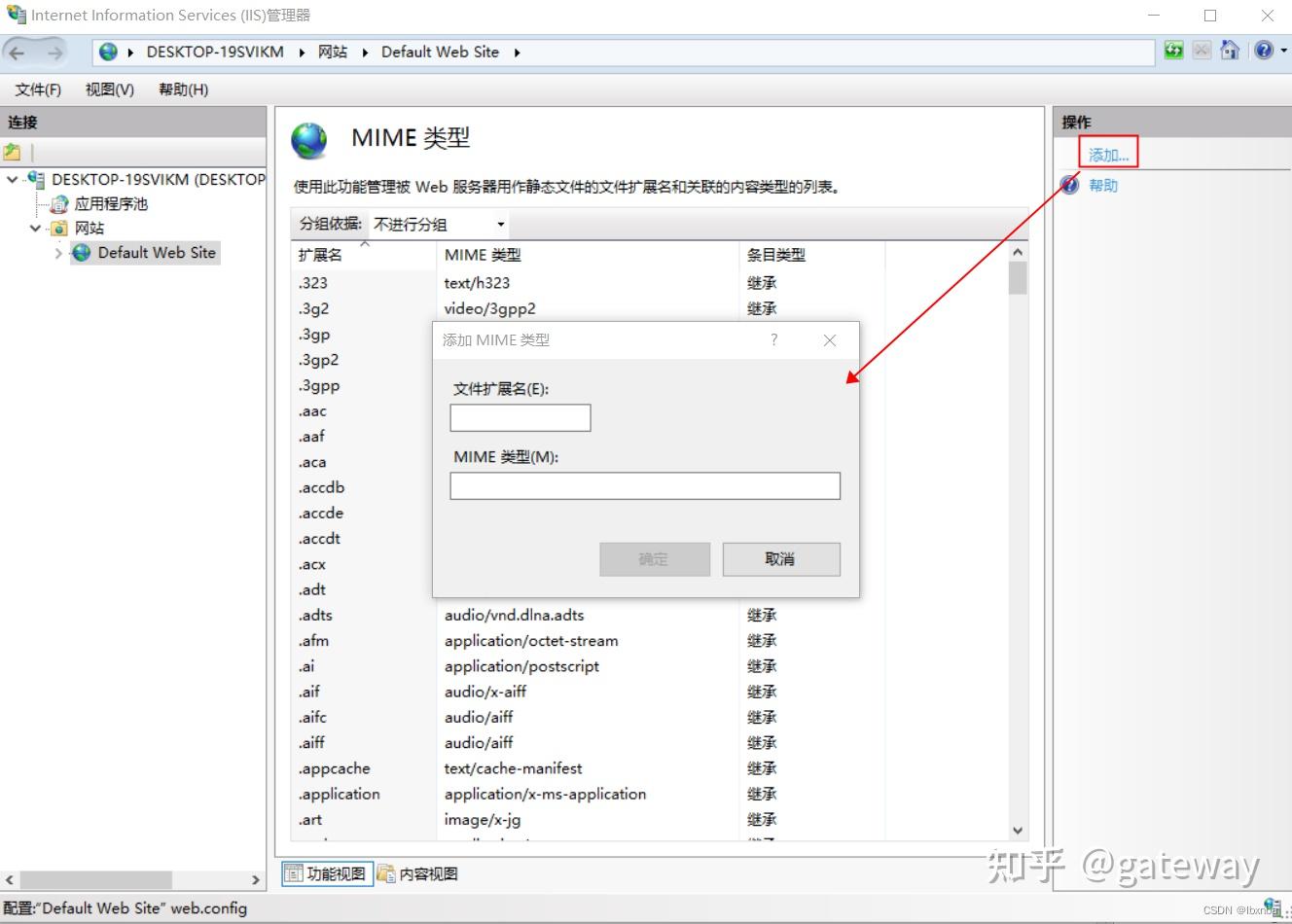Select DESKTOP-19SVIKM server tree item
The height and width of the screenshot is (924, 1292).
[159, 179]
